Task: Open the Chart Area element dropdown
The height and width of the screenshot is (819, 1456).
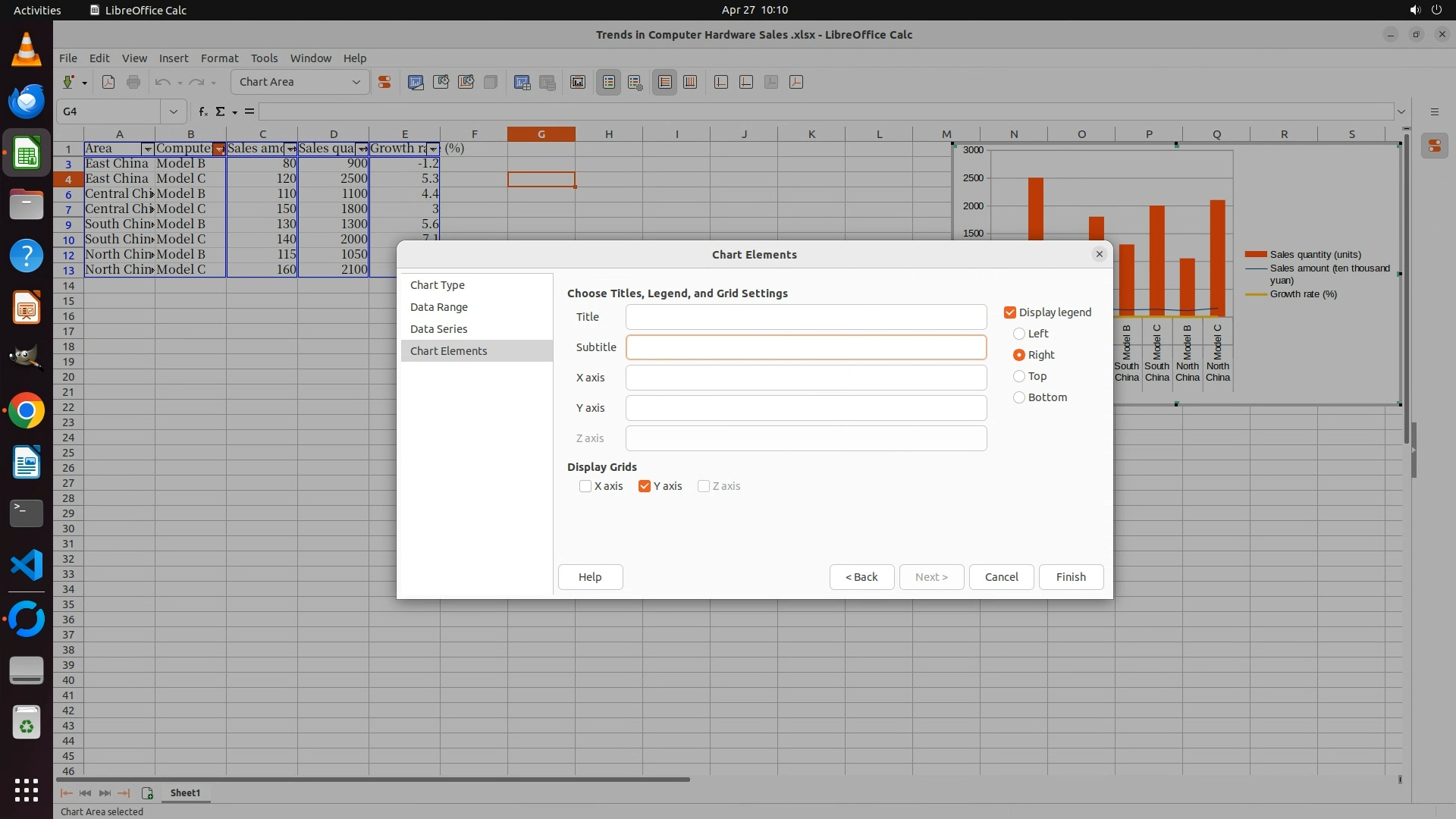Action: 356,82
